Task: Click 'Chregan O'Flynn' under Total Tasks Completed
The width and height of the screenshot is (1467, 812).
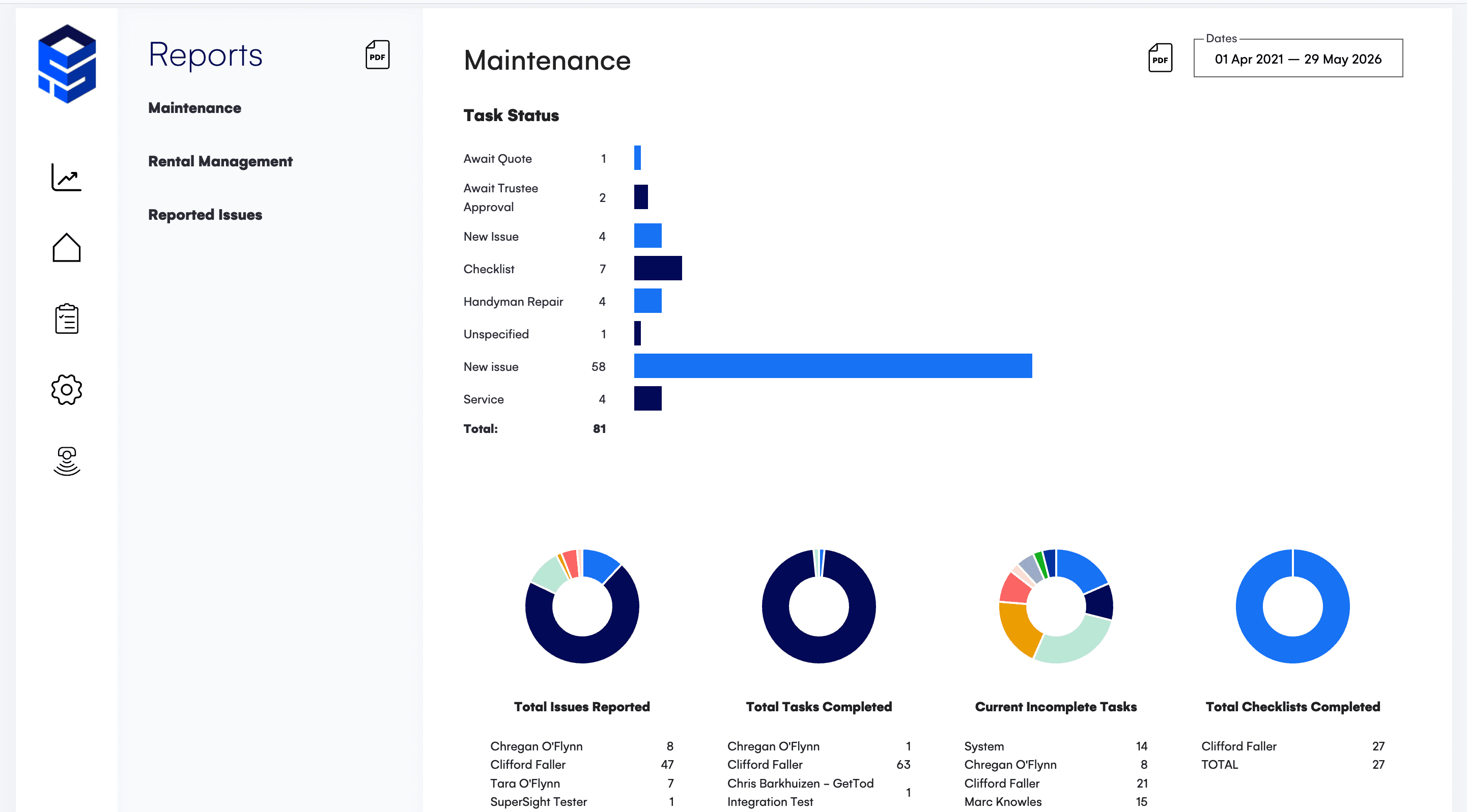Action: pyautogui.click(x=773, y=746)
